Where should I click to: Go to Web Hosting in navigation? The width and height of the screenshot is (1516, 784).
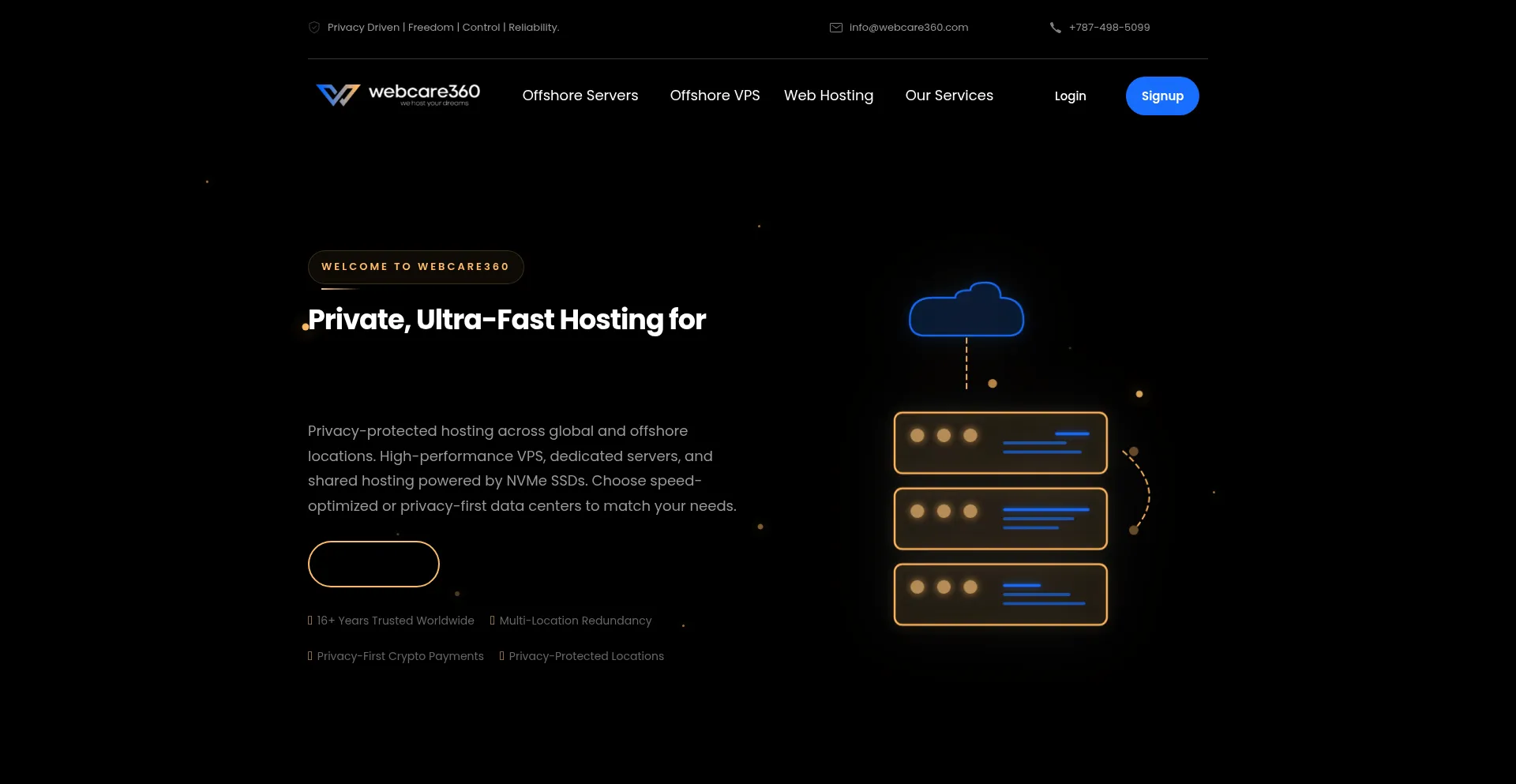(x=828, y=96)
